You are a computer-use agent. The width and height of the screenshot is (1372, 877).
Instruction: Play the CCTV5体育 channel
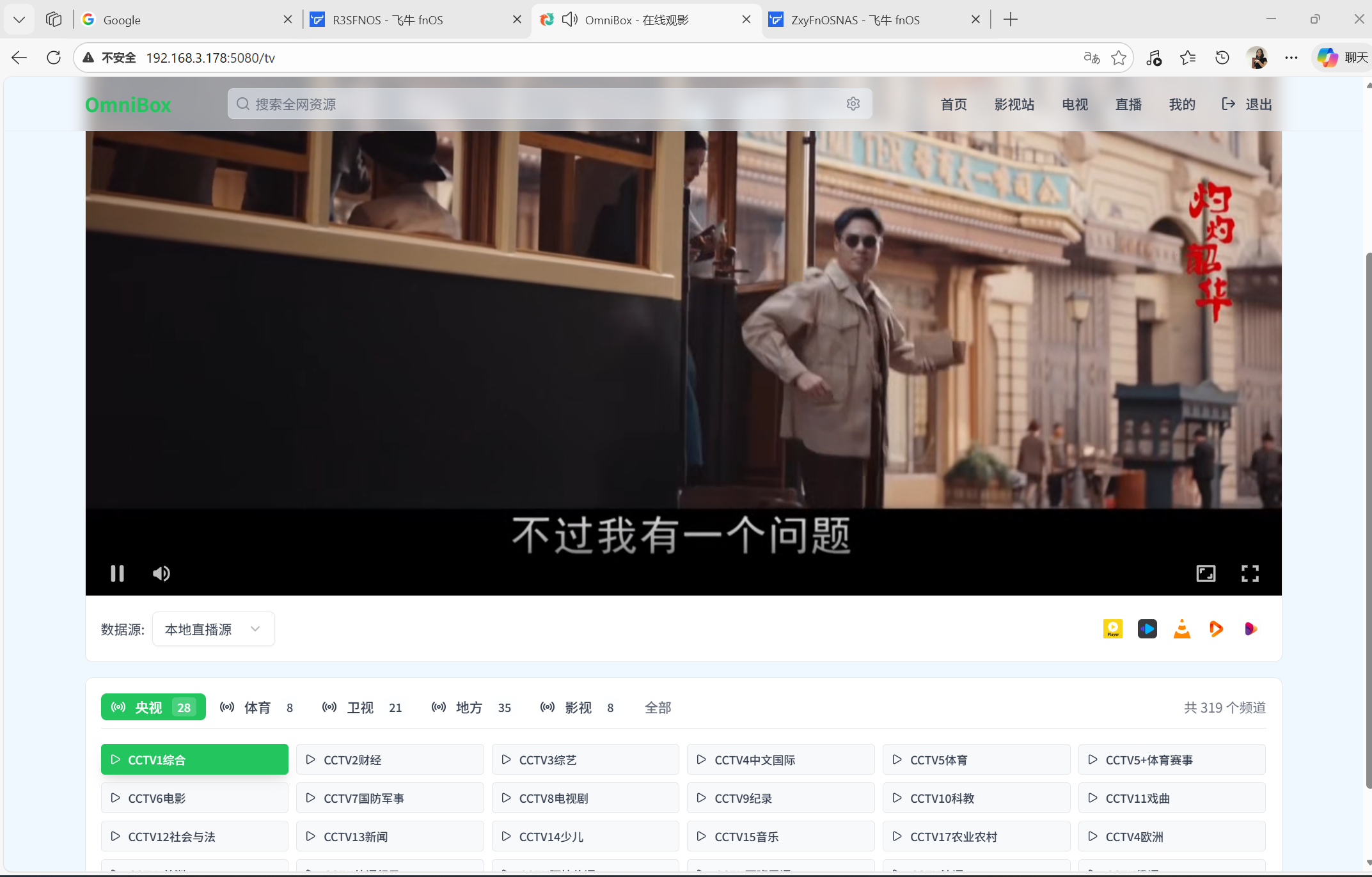coord(975,759)
